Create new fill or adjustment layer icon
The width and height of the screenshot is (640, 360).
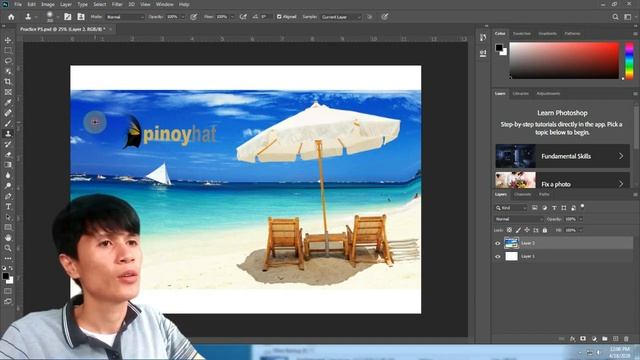point(594,339)
